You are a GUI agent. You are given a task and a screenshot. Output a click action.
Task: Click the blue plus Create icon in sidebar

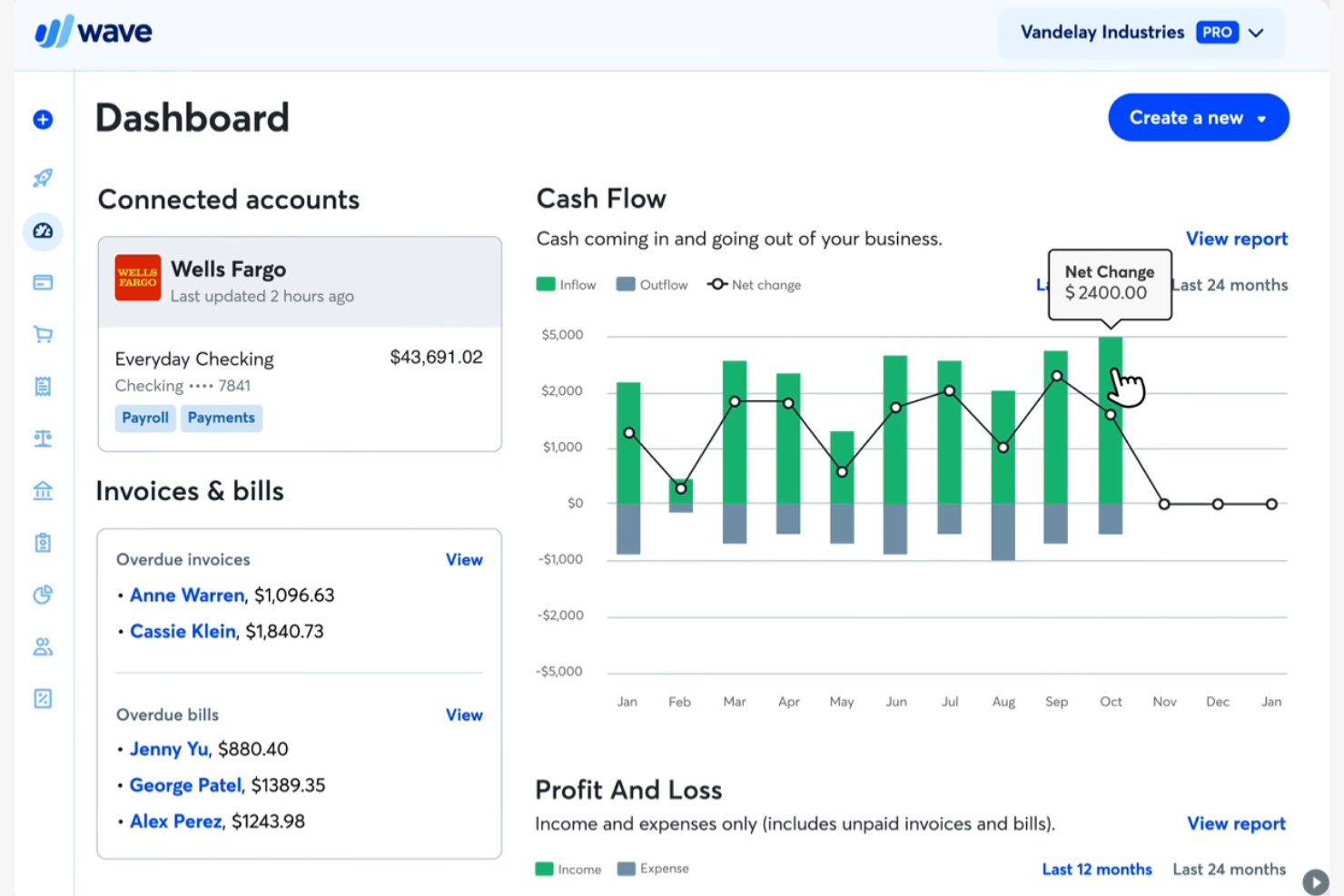point(43,119)
